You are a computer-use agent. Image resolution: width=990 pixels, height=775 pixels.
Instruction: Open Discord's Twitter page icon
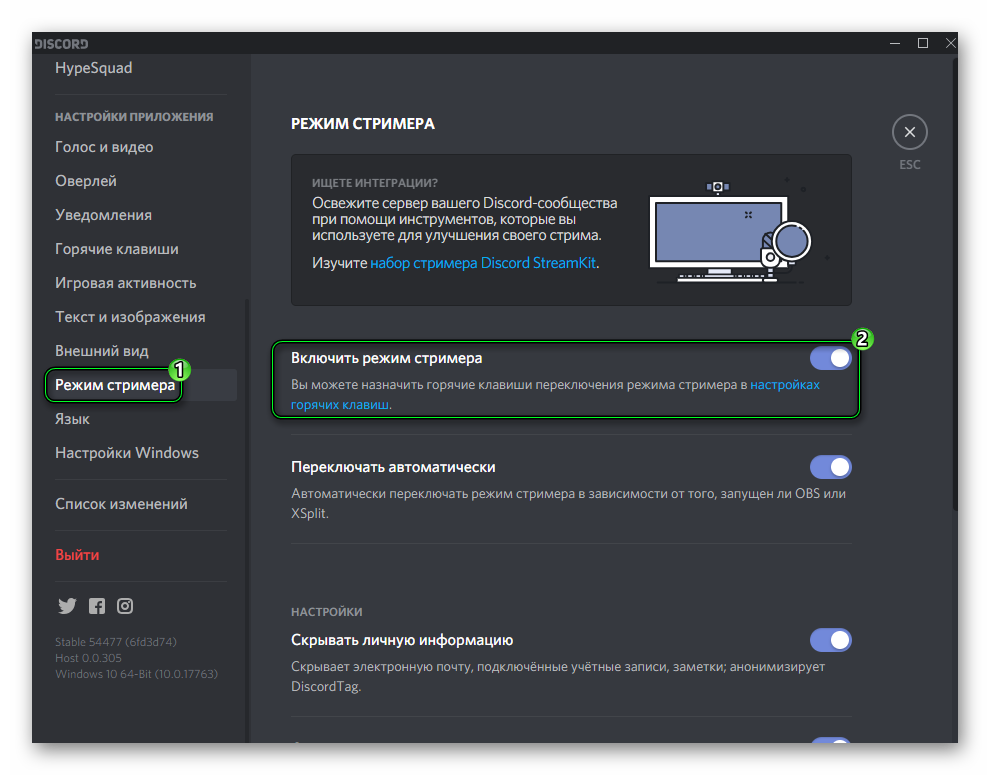(x=67, y=606)
